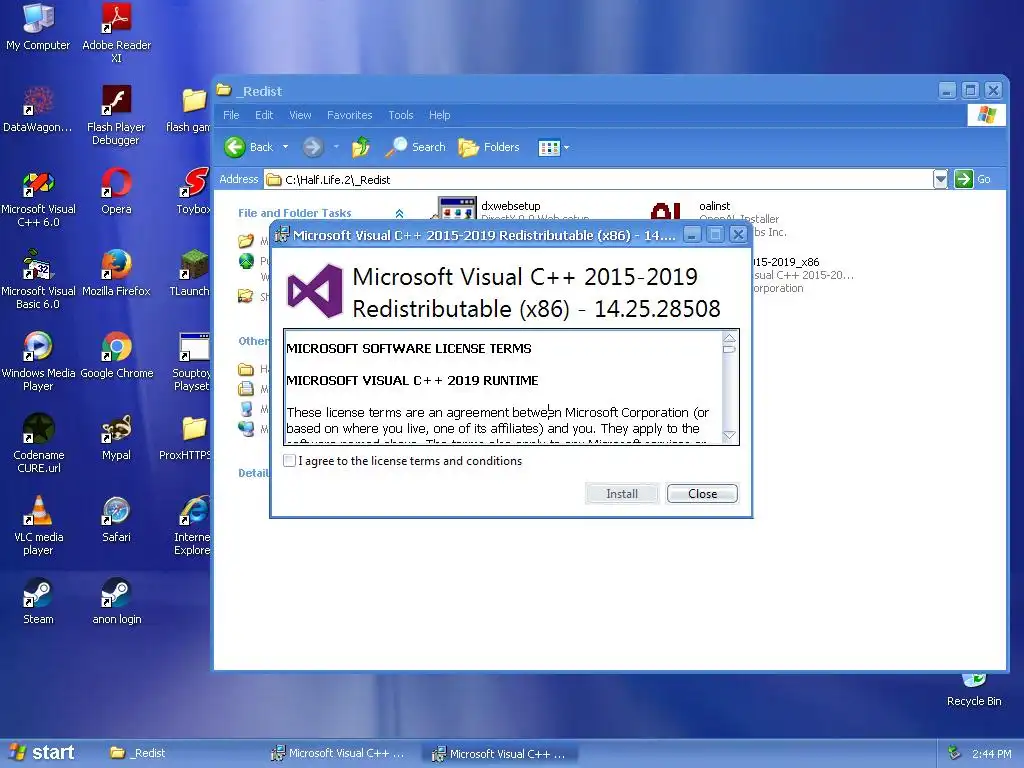Launch Mypal browser icon

click(116, 438)
